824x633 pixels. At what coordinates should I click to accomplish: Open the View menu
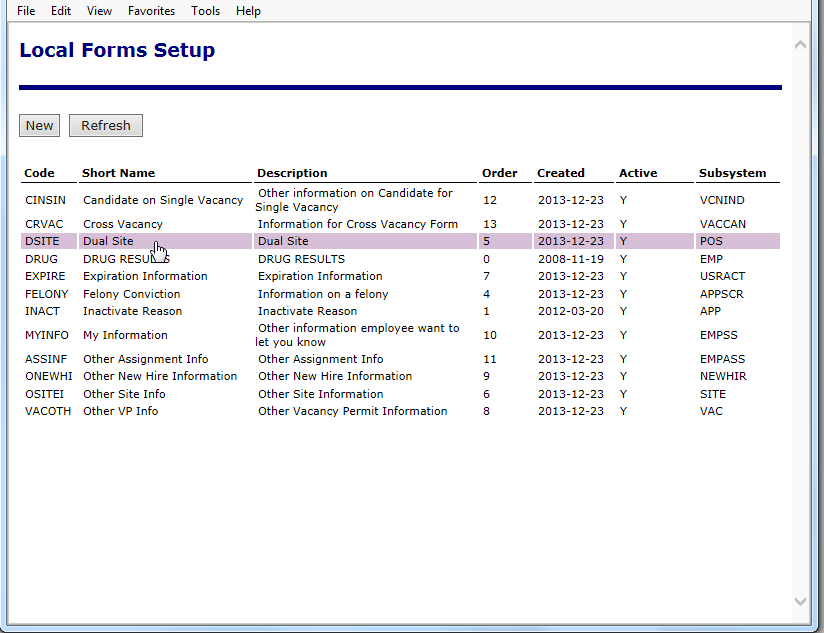click(x=99, y=11)
